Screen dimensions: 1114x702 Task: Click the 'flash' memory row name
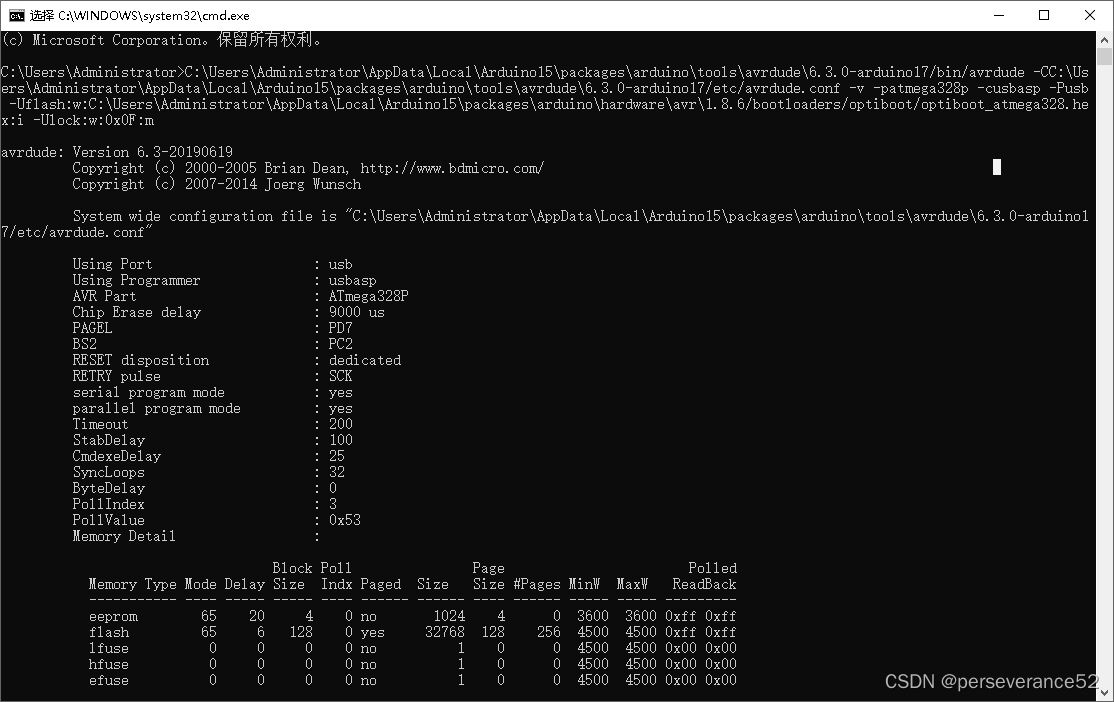tap(109, 632)
